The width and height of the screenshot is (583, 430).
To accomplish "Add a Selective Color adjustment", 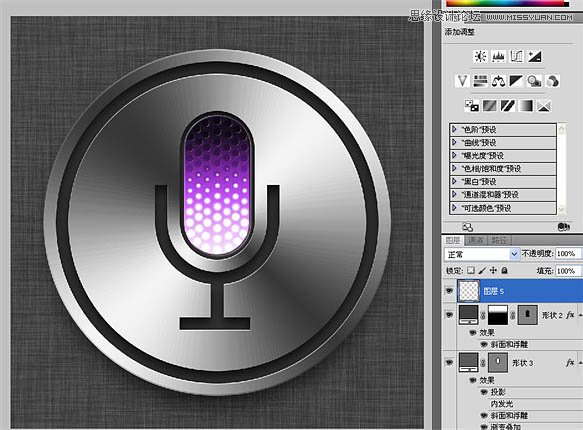I will [x=544, y=106].
